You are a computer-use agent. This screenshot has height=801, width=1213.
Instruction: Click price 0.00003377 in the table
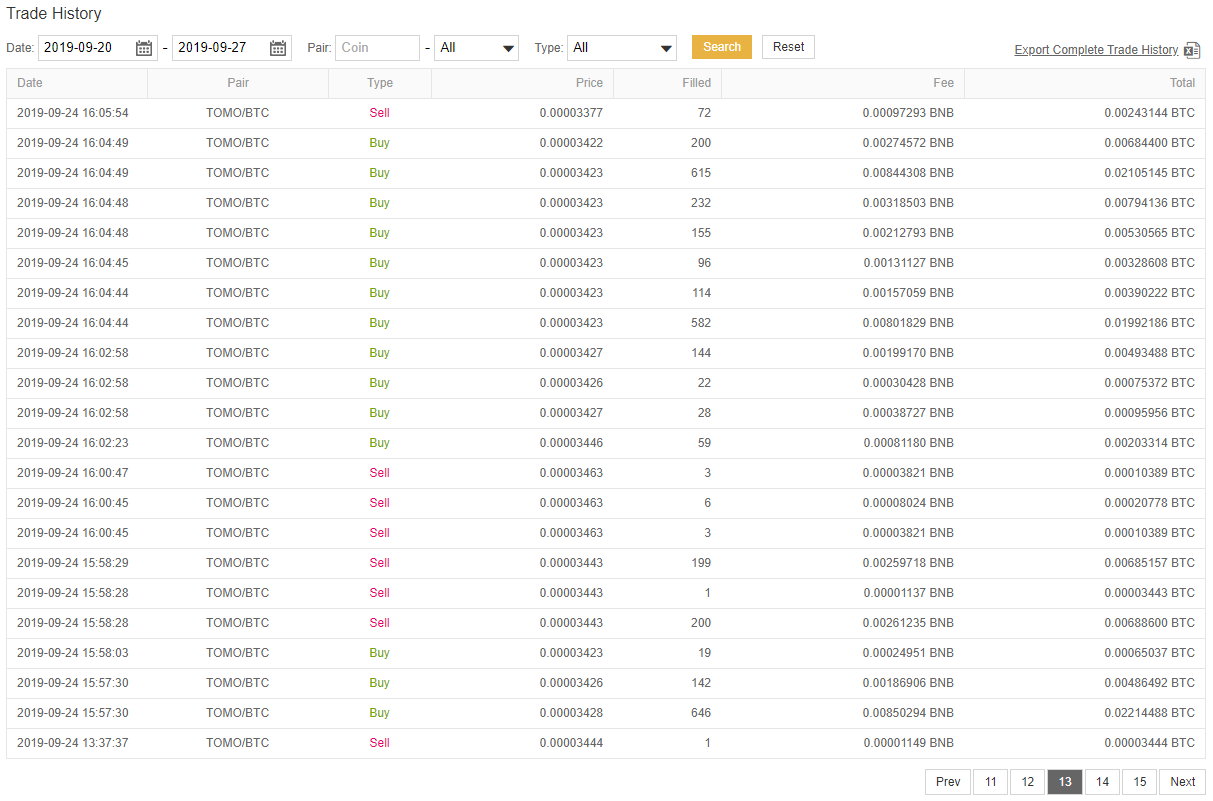tap(571, 113)
